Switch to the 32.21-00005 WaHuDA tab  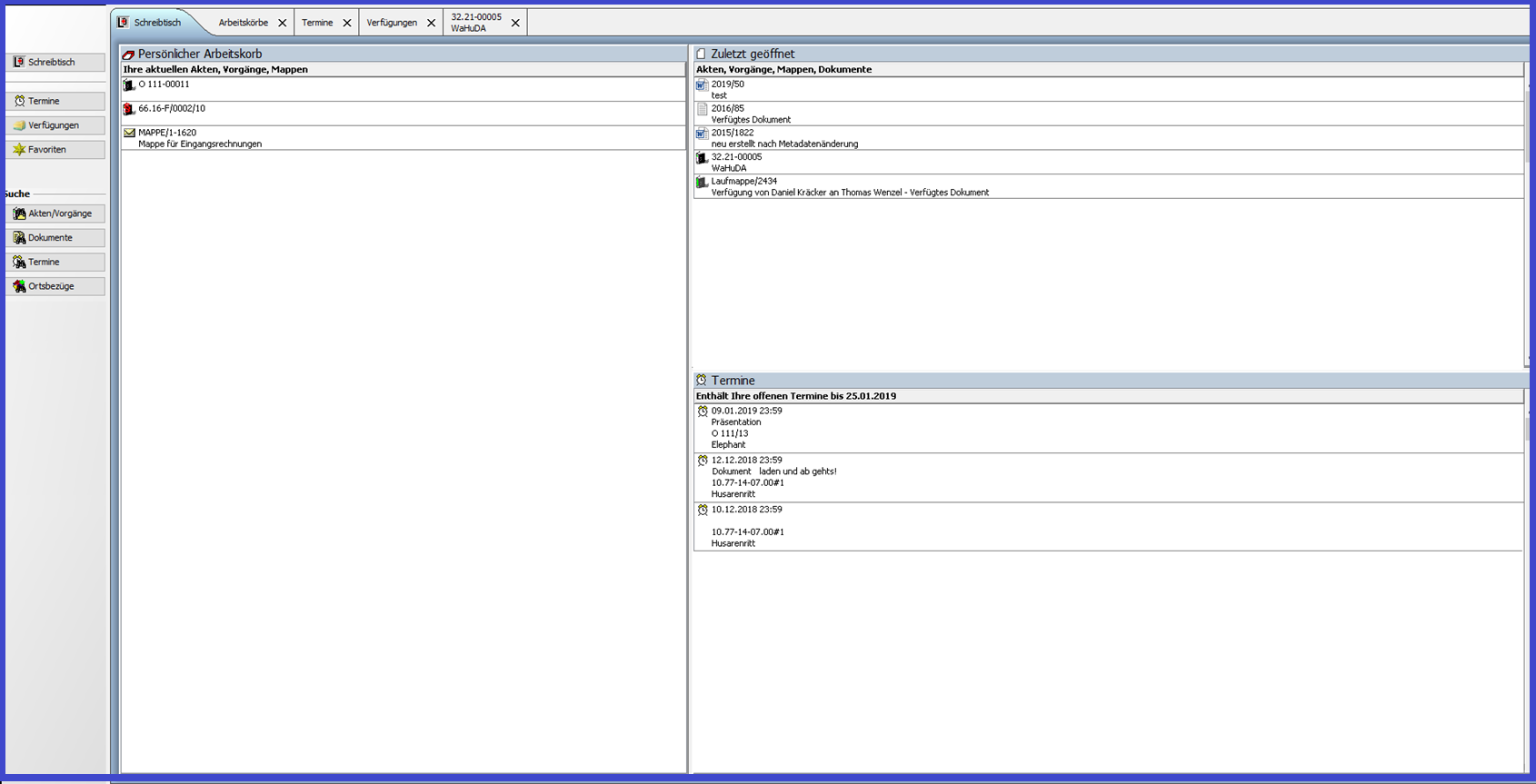point(476,23)
